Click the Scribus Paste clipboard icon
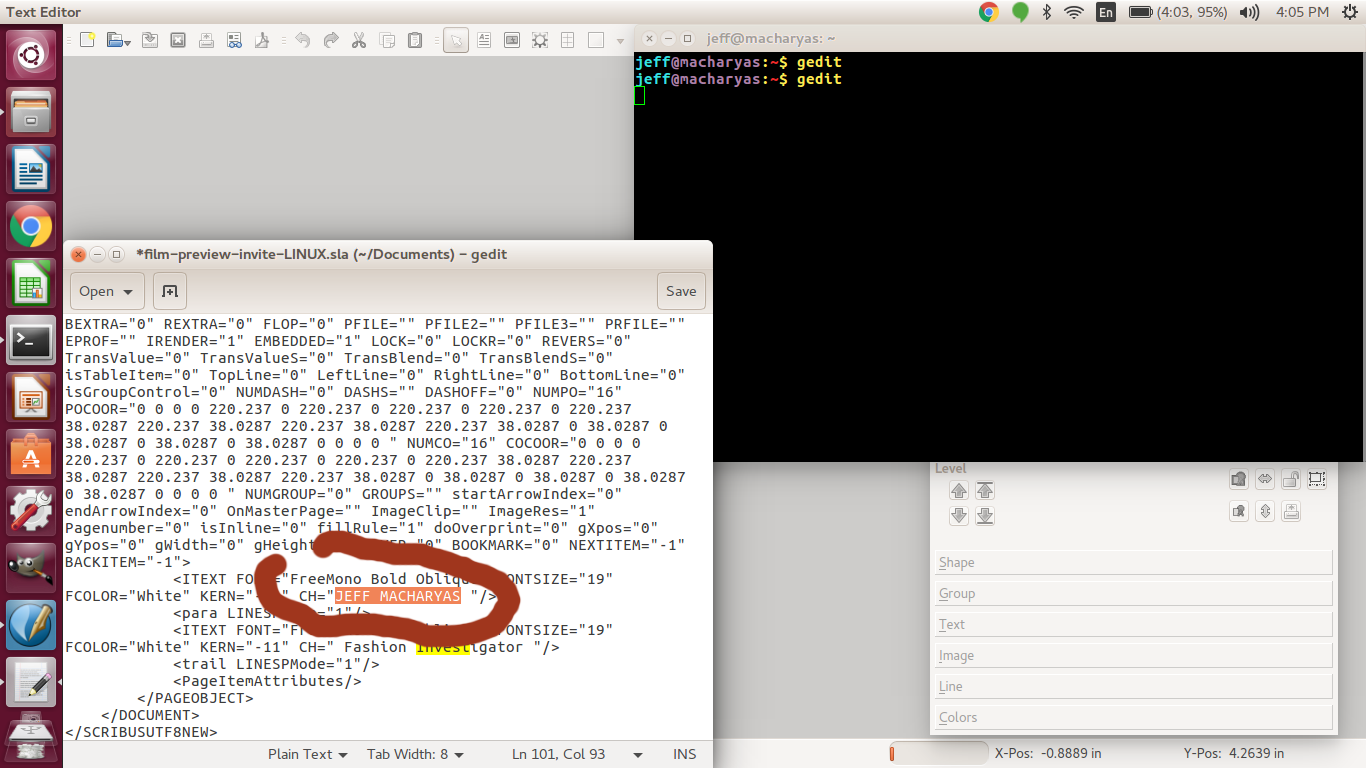This screenshot has height=768, width=1366. 415,40
